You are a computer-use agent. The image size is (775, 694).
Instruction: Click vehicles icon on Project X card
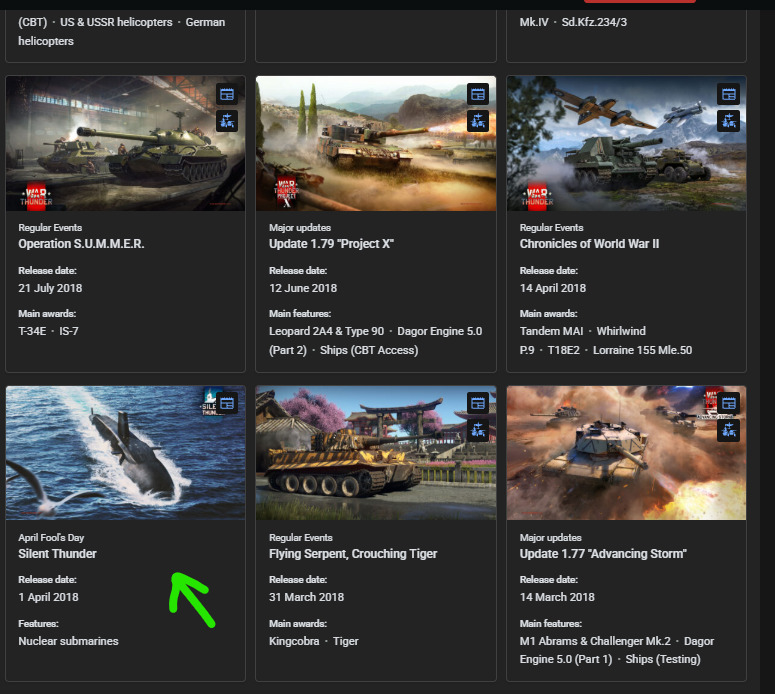coord(478,121)
